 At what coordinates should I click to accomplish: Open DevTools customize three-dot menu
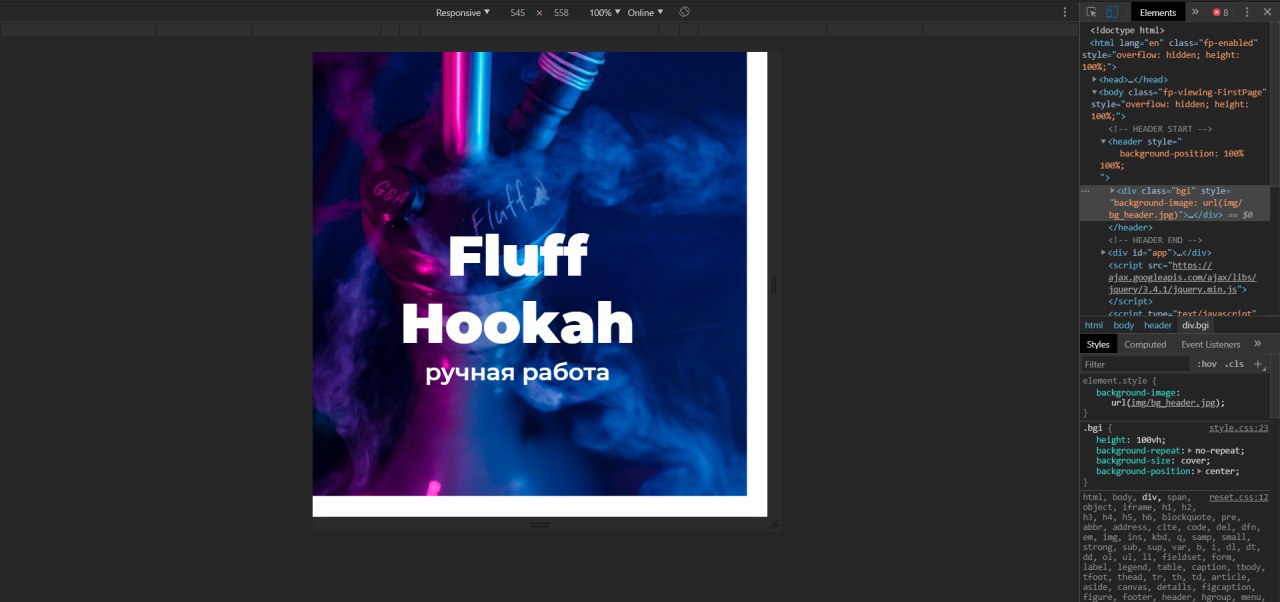point(1247,12)
